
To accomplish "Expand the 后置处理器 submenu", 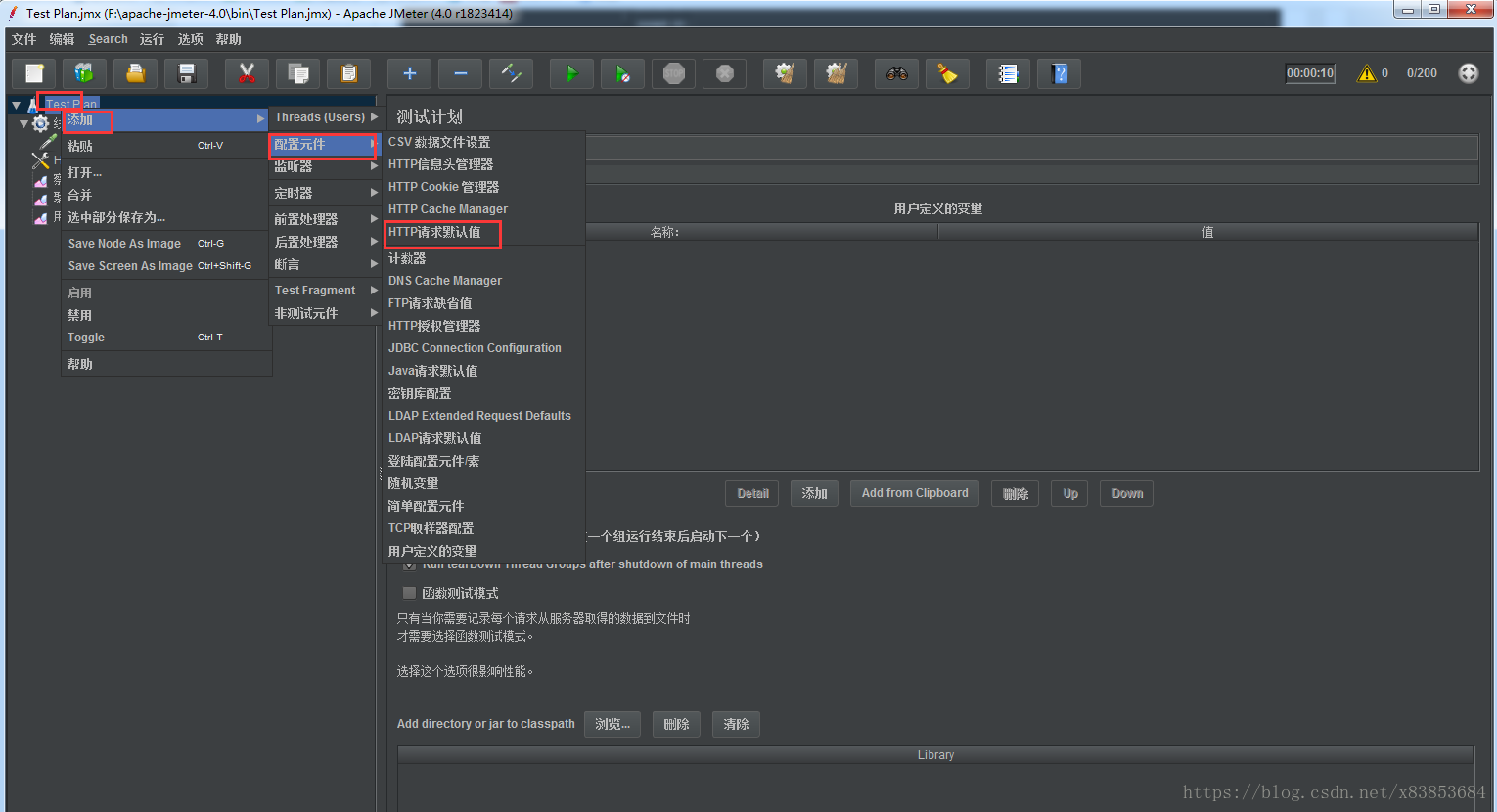I will (326, 242).
